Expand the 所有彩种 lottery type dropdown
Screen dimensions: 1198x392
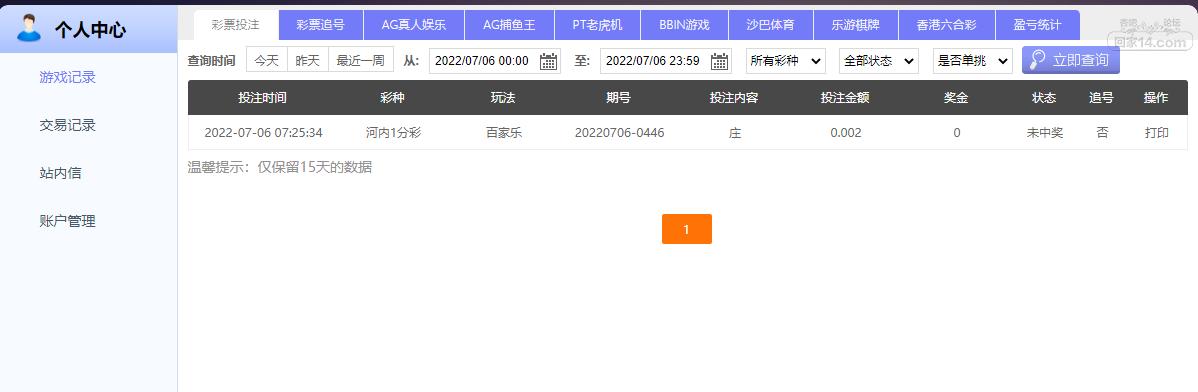point(785,60)
